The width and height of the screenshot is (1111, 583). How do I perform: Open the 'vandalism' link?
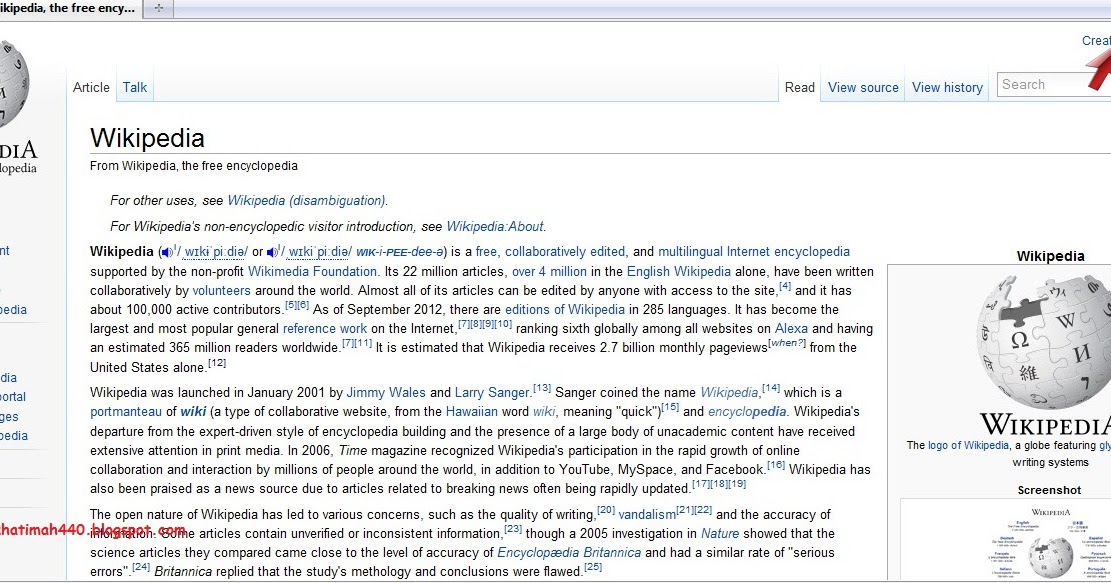tap(647, 515)
